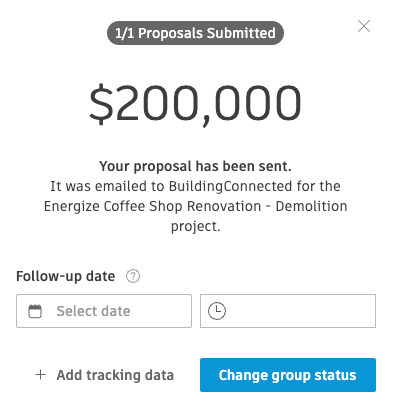This screenshot has height=414, width=394.
Task: Click the 'Your proposal has been sent' heading
Action: pyautogui.click(x=195, y=166)
